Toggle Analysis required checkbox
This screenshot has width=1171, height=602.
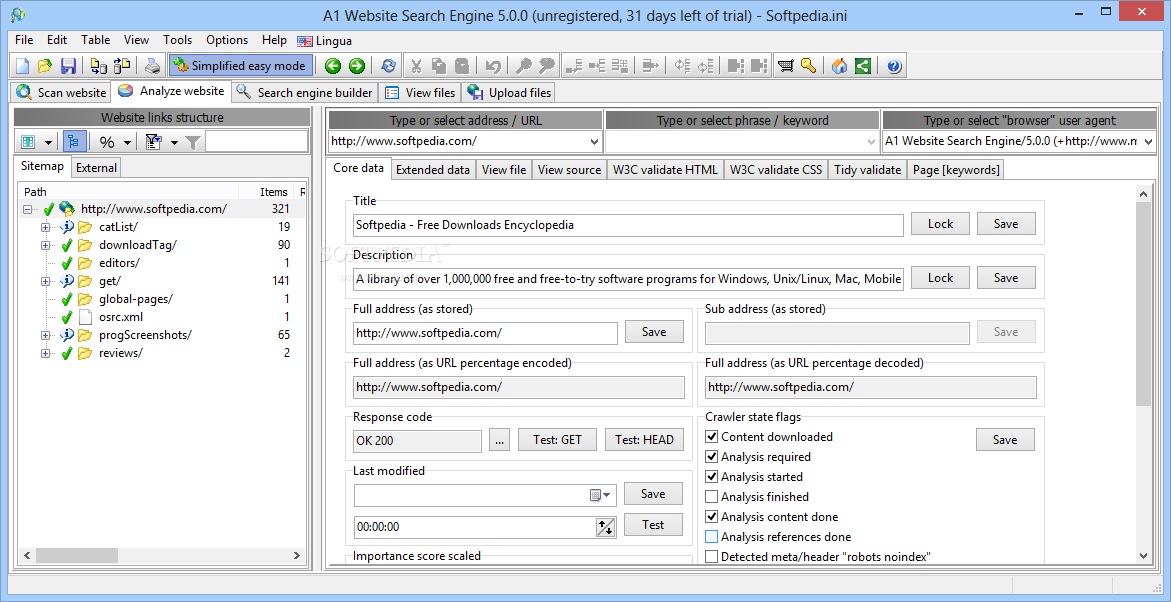click(x=712, y=456)
